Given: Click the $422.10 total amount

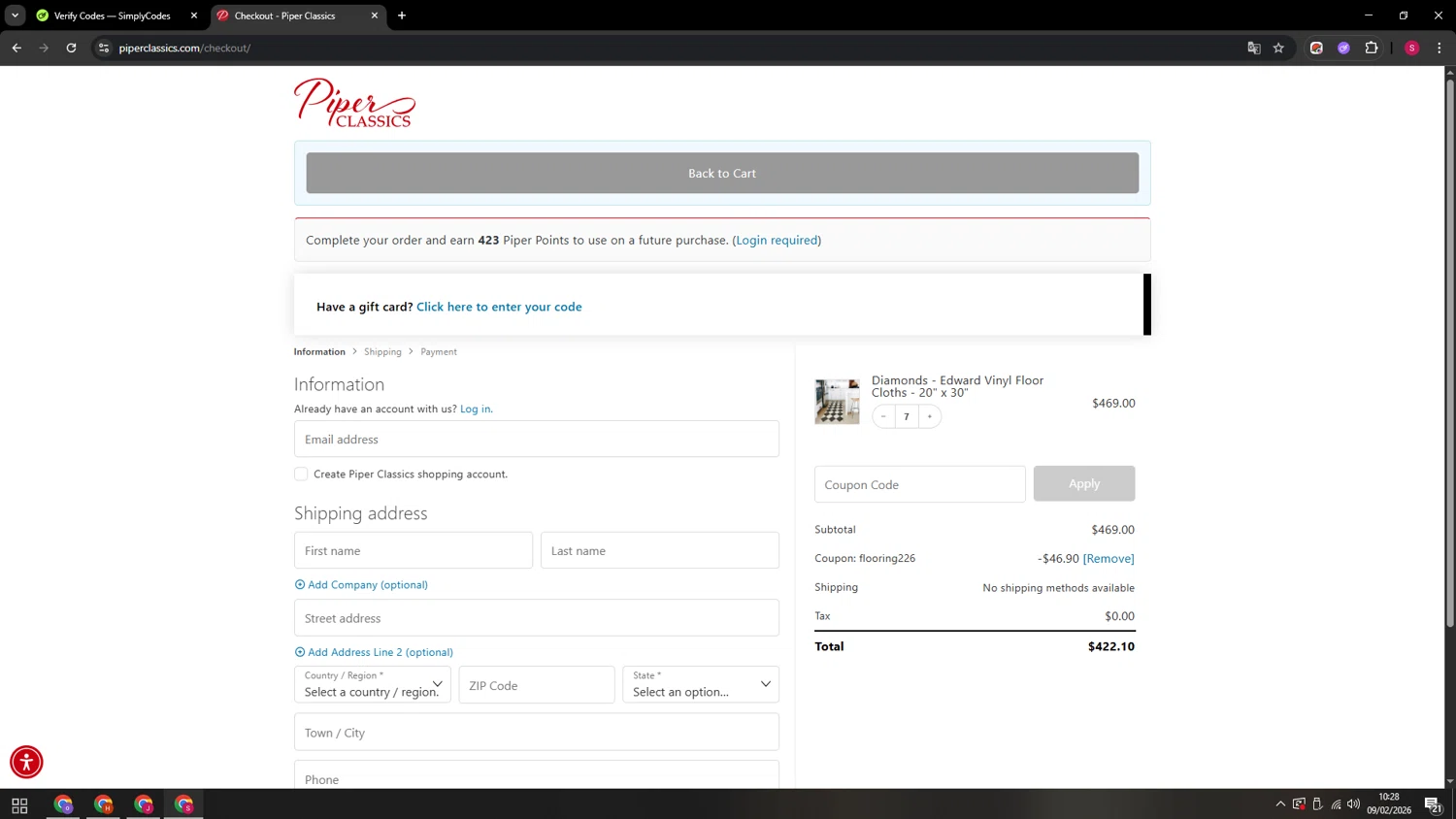Looking at the screenshot, I should (1111, 646).
